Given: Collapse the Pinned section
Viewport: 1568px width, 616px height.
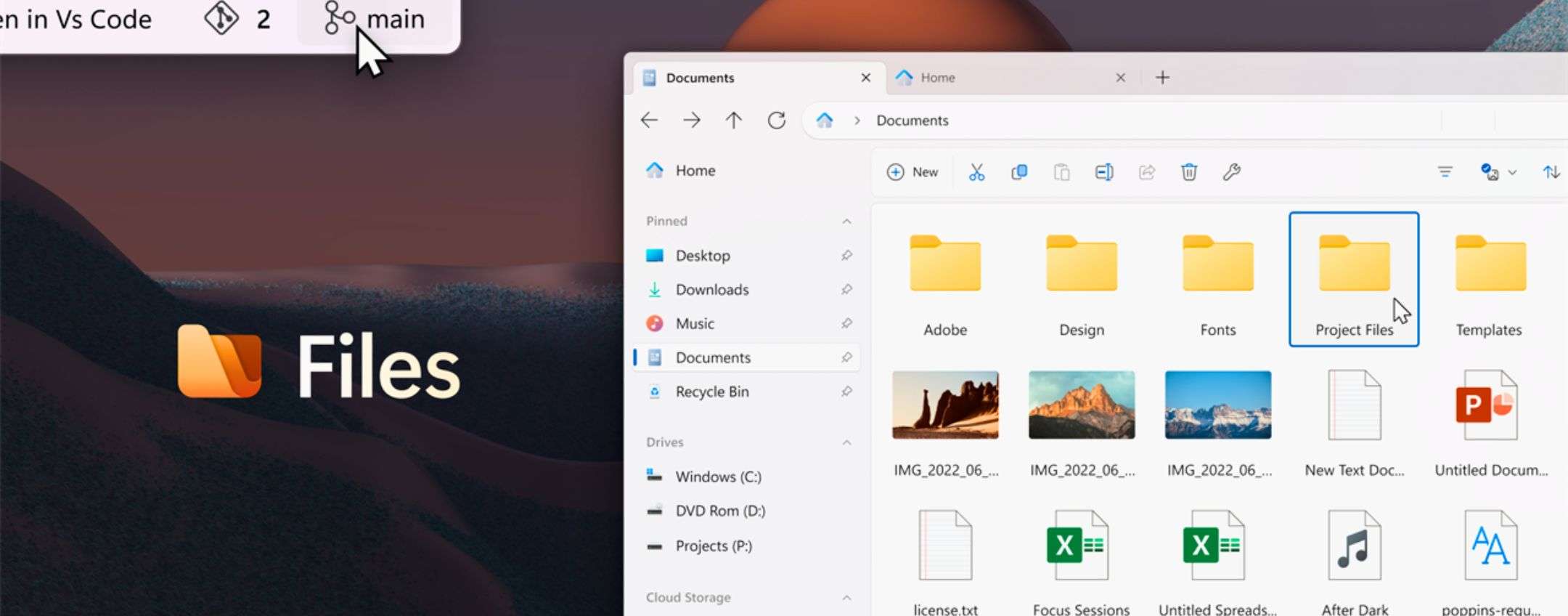Looking at the screenshot, I should [x=846, y=222].
